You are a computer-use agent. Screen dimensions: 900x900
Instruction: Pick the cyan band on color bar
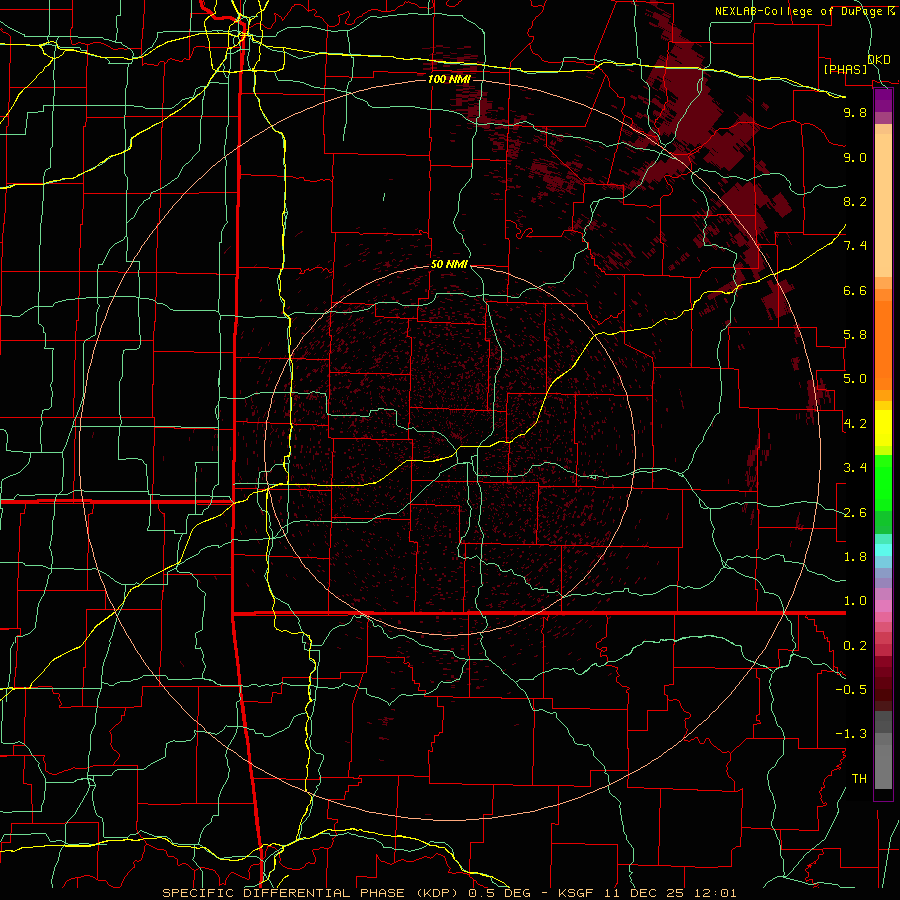[x=883, y=550]
